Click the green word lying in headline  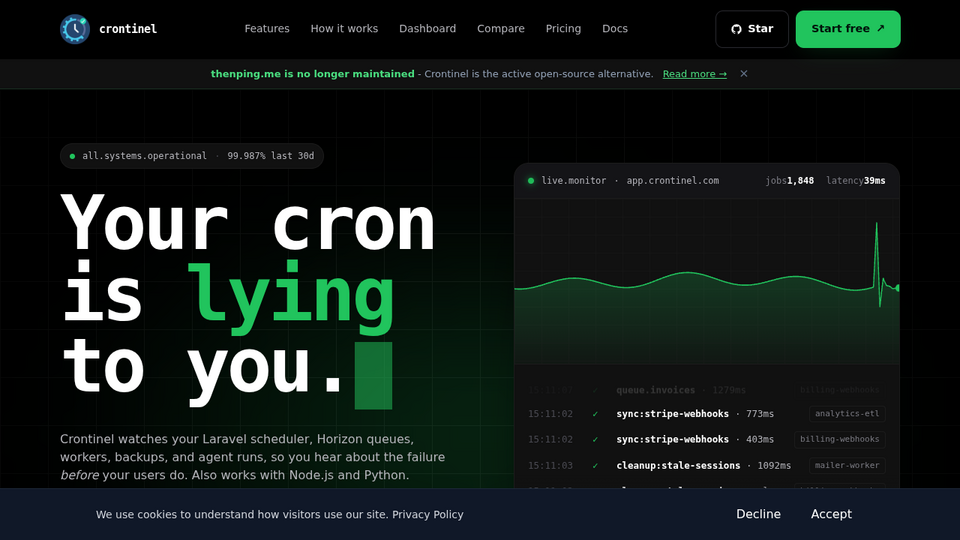point(290,298)
